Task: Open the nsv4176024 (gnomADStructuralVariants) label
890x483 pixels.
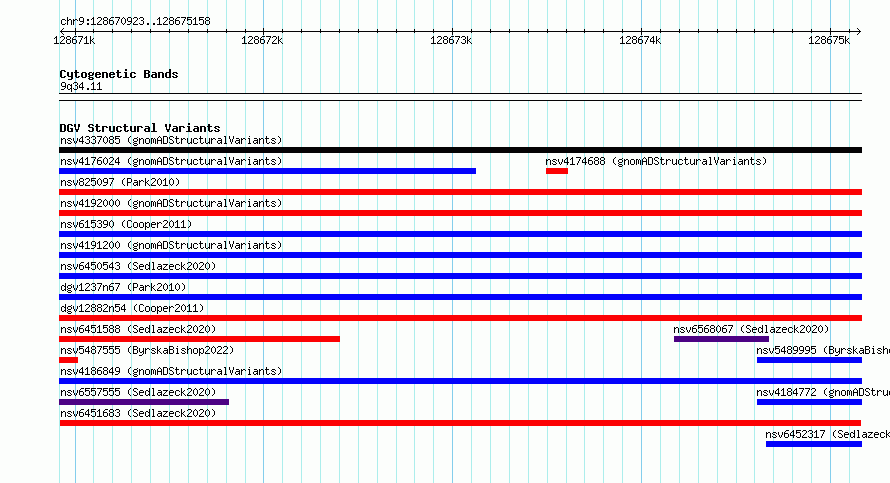Action: 171,161
